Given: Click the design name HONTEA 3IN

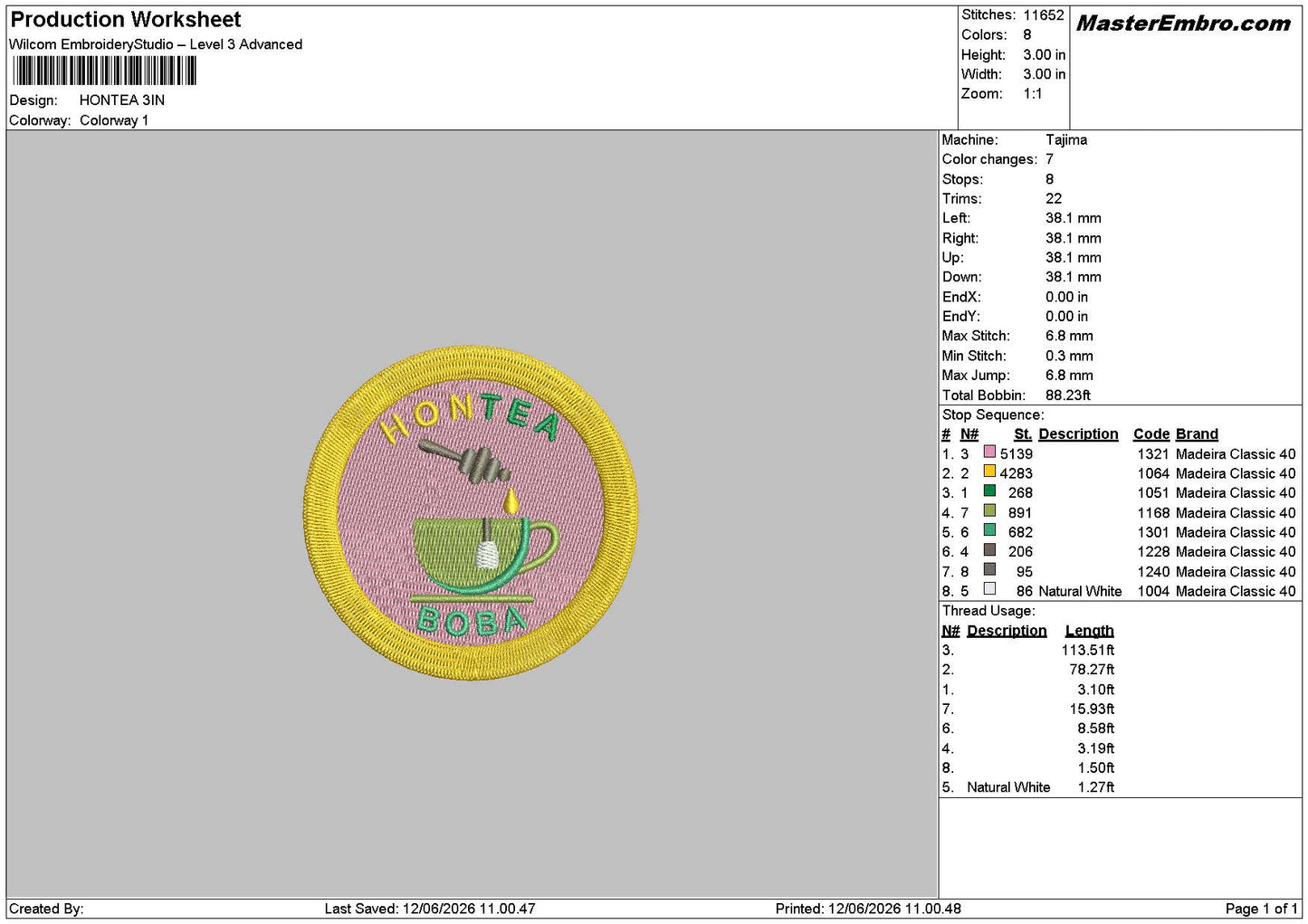Looking at the screenshot, I should click(x=122, y=100).
